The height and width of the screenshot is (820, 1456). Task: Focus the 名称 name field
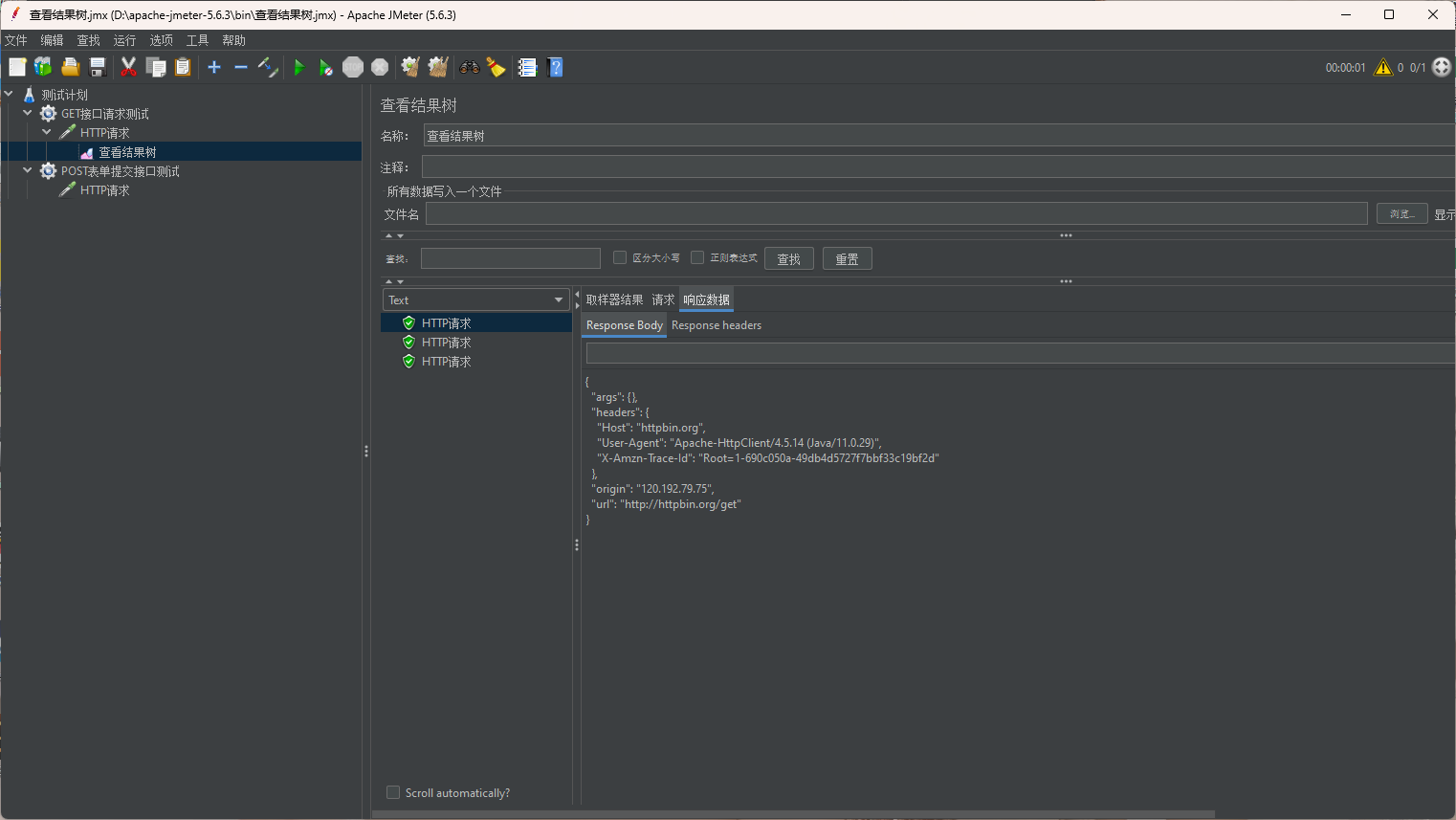click(938, 136)
